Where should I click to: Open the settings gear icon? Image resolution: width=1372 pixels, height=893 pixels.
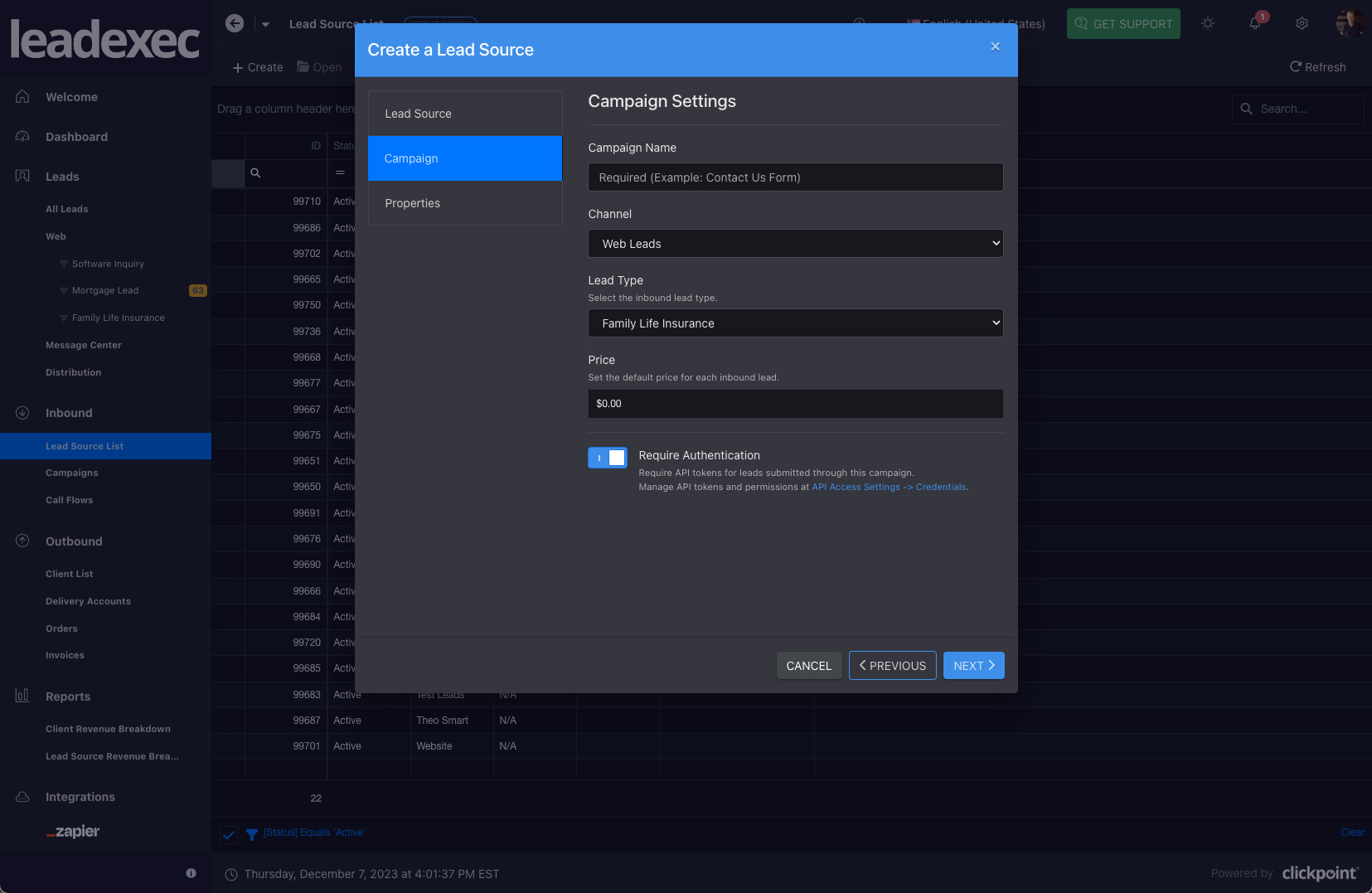[x=1302, y=24]
